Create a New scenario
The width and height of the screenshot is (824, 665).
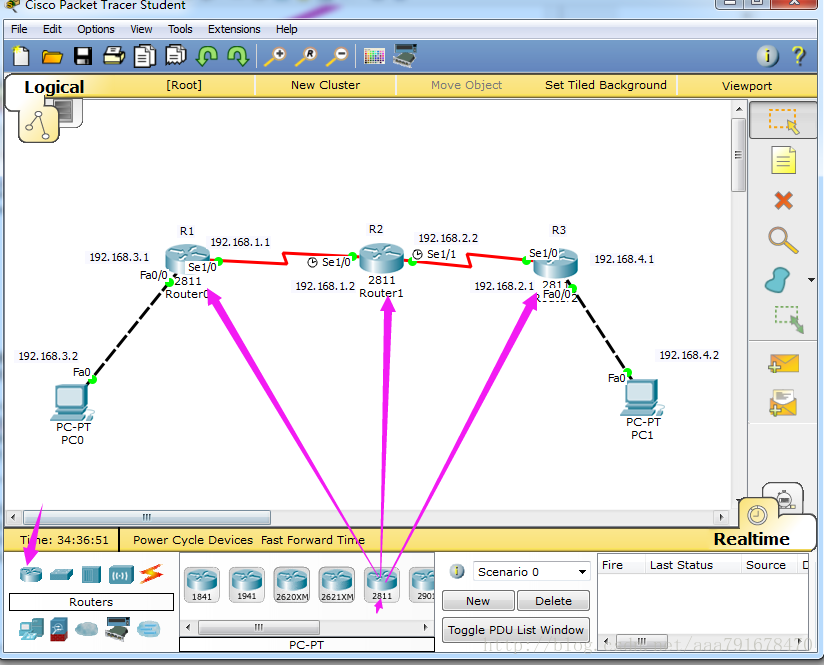click(478, 601)
